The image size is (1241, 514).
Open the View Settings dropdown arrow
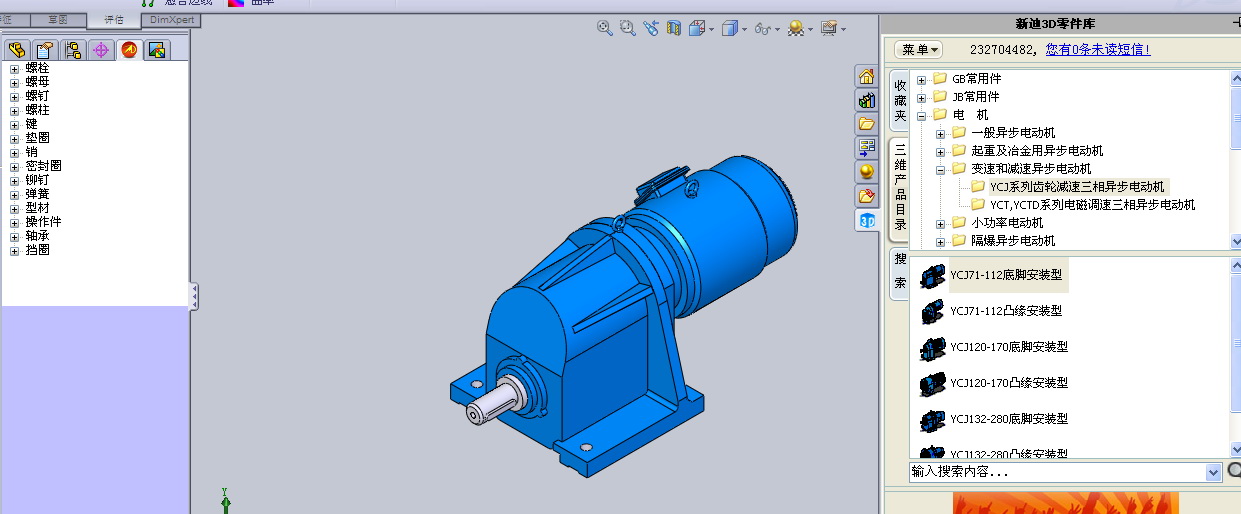843,30
